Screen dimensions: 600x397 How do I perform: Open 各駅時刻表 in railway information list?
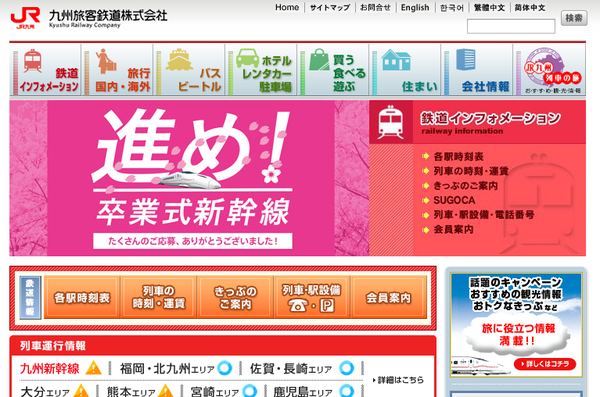point(458,156)
